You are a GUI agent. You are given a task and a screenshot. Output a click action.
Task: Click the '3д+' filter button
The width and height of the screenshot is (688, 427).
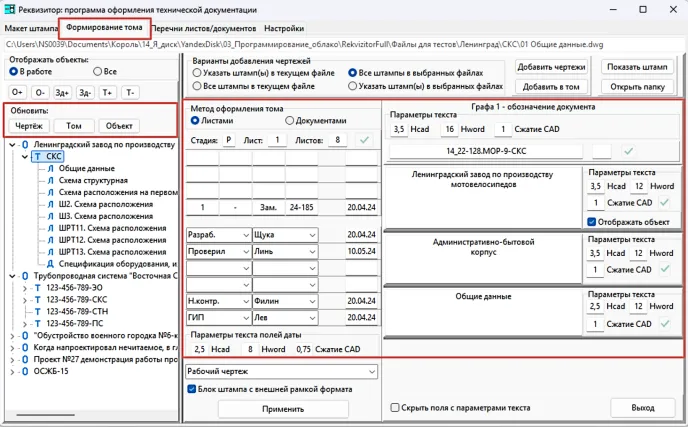(62, 92)
